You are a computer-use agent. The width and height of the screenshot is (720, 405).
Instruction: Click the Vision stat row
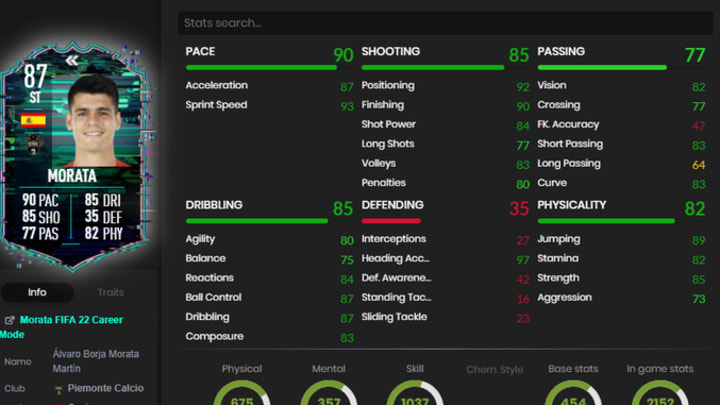pos(621,86)
